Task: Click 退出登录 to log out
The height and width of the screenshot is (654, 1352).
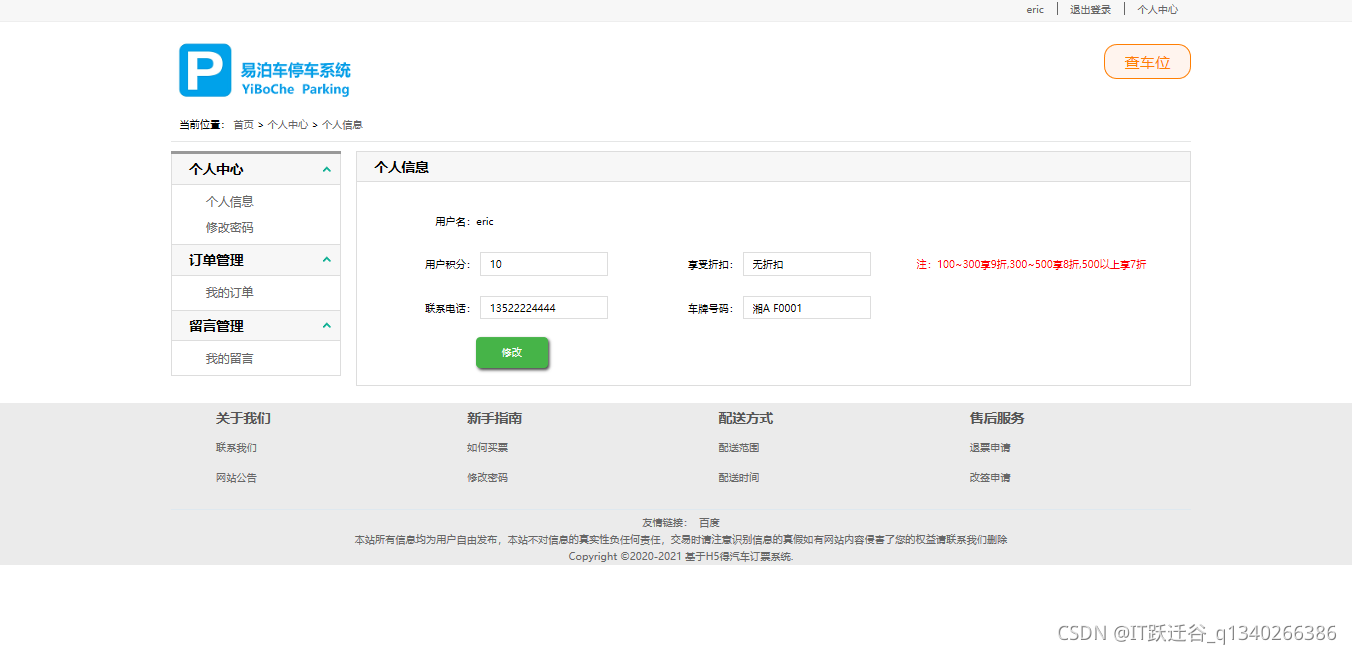Action: click(x=1089, y=9)
